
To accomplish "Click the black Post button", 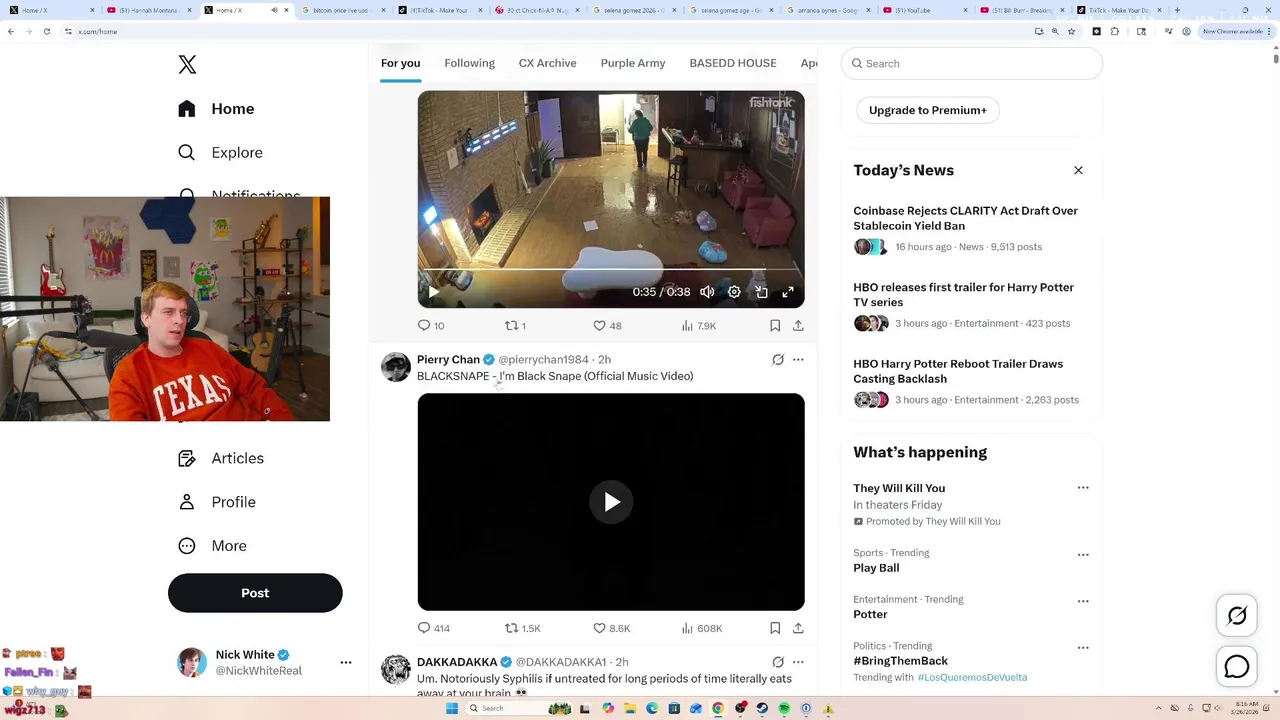I will (255, 593).
